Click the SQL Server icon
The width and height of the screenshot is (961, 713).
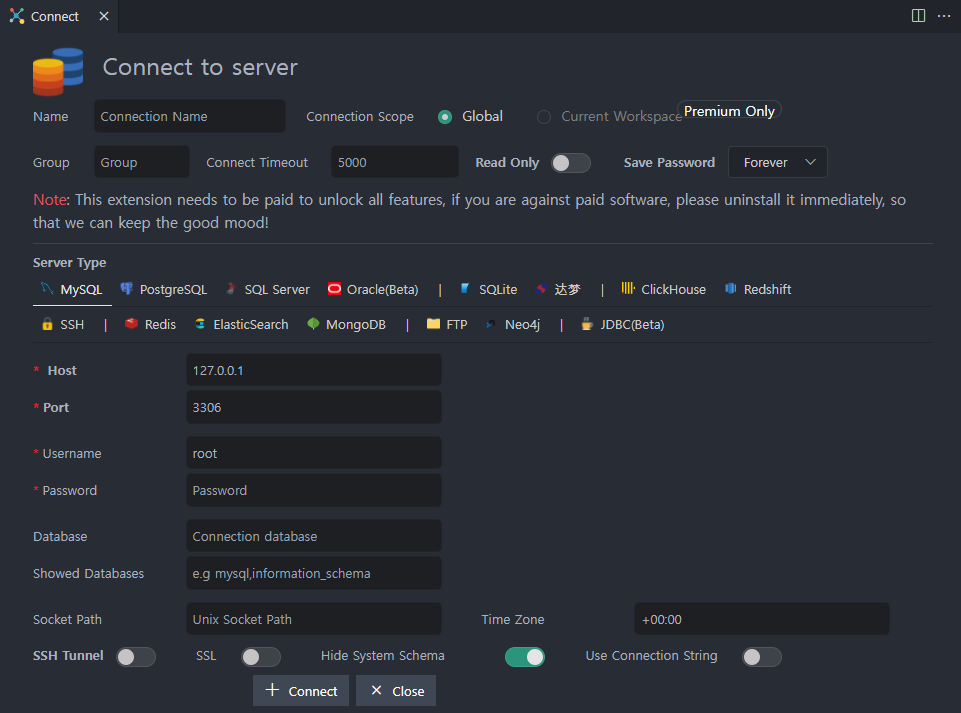pyautogui.click(x=231, y=288)
